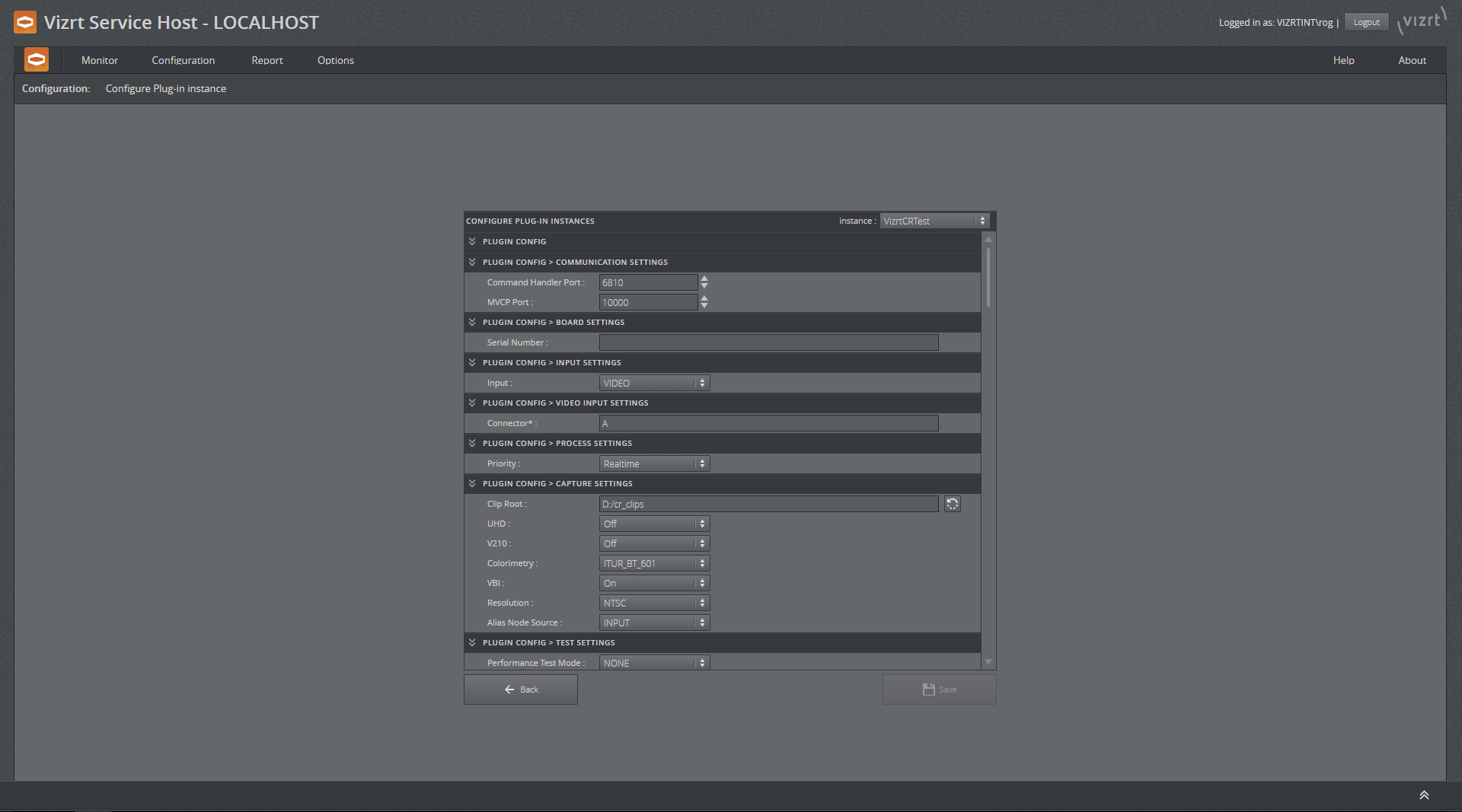Click the Serial Number field
The height and width of the screenshot is (812, 1462).
pos(769,342)
